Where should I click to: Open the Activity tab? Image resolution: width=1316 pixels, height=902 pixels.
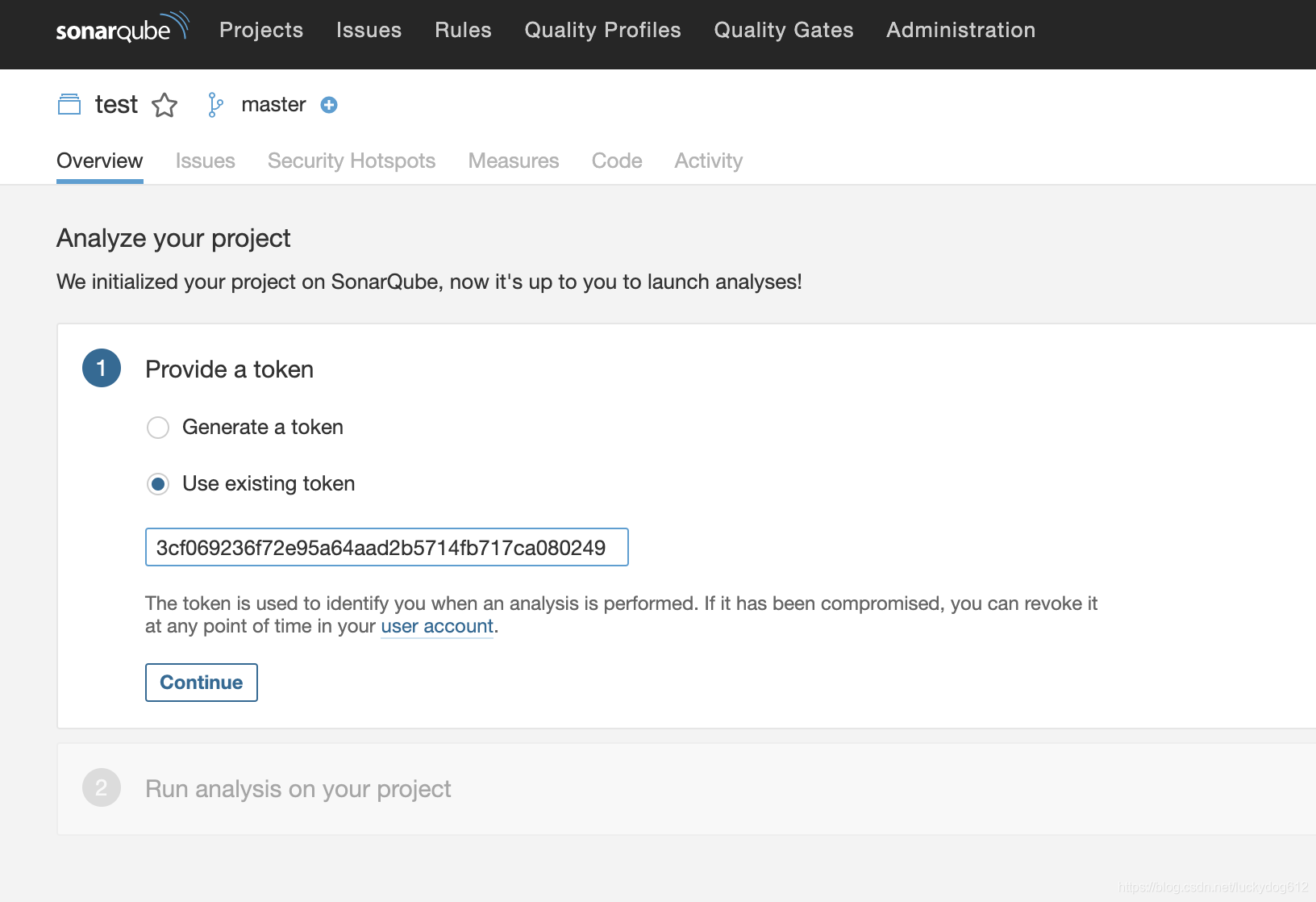click(x=708, y=161)
